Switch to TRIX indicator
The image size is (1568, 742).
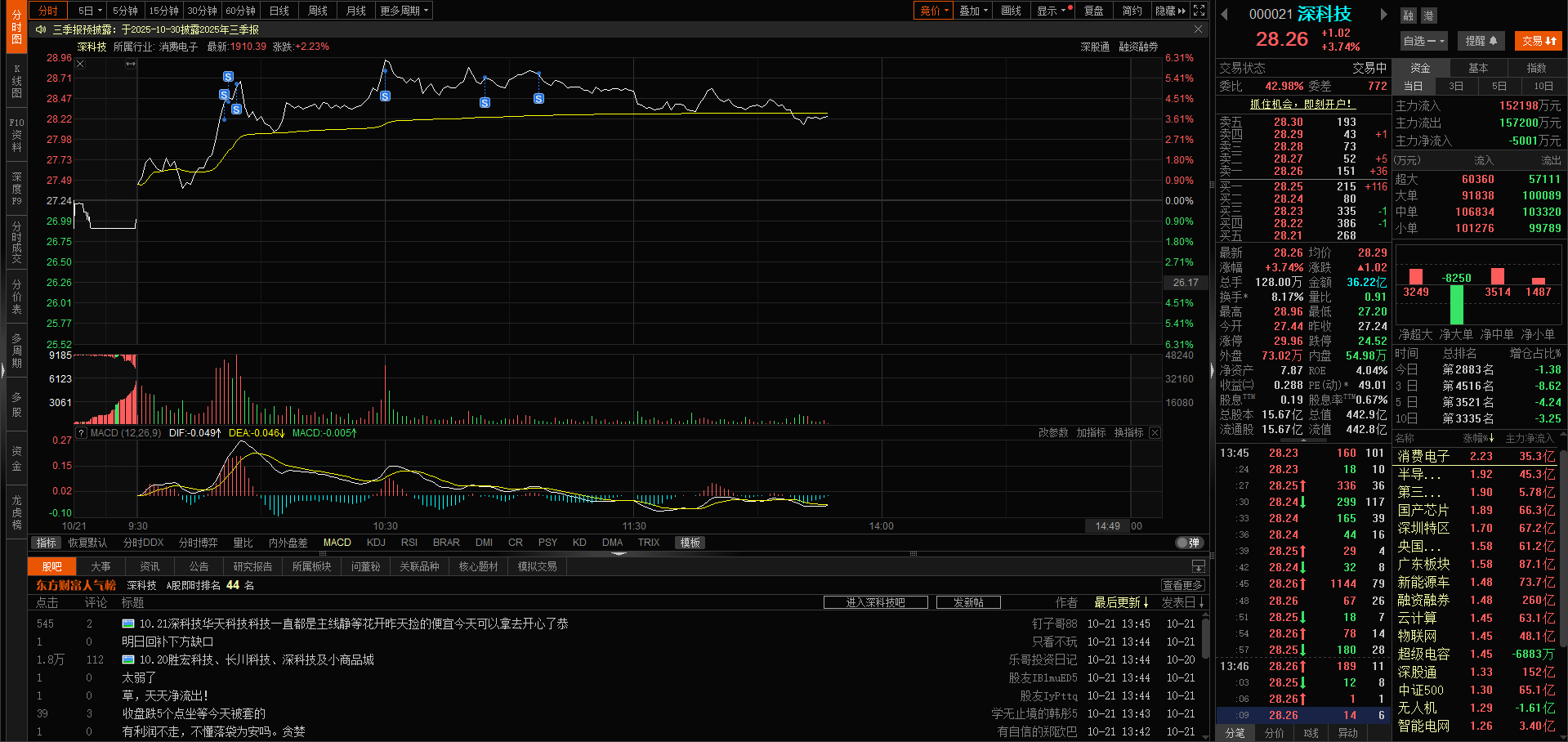pyautogui.click(x=649, y=543)
